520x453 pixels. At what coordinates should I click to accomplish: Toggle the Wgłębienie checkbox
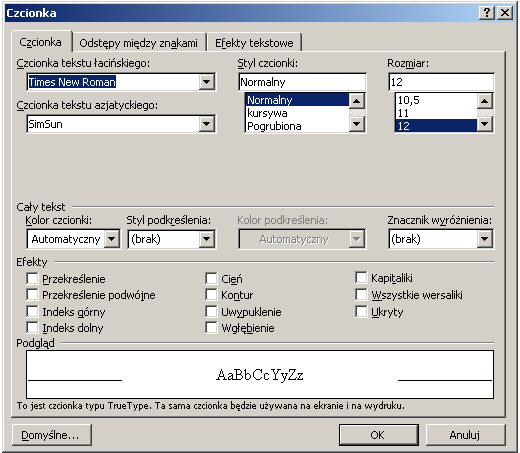click(211, 328)
